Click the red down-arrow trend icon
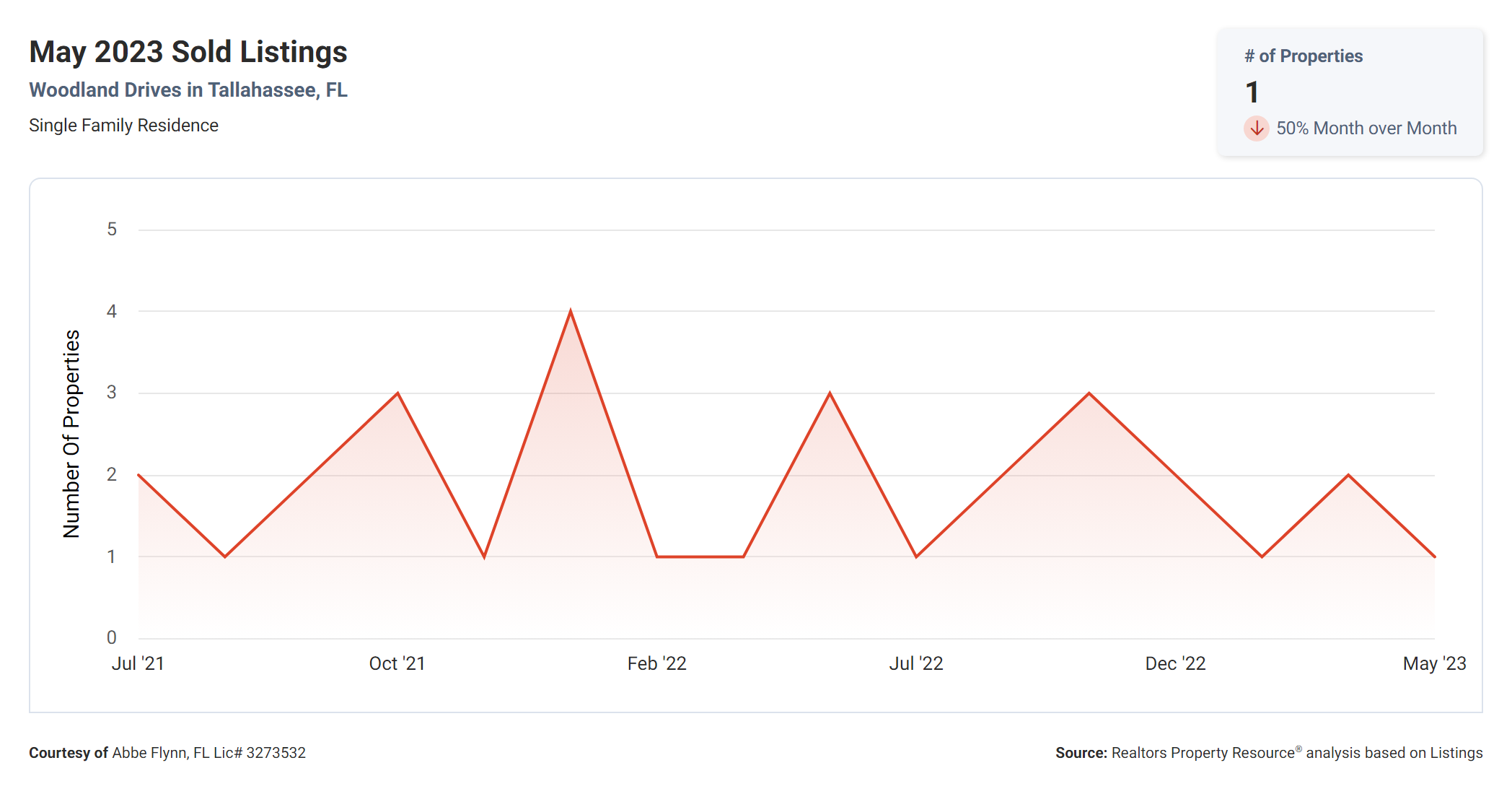Viewport: 1512px width, 794px height. point(1256,128)
